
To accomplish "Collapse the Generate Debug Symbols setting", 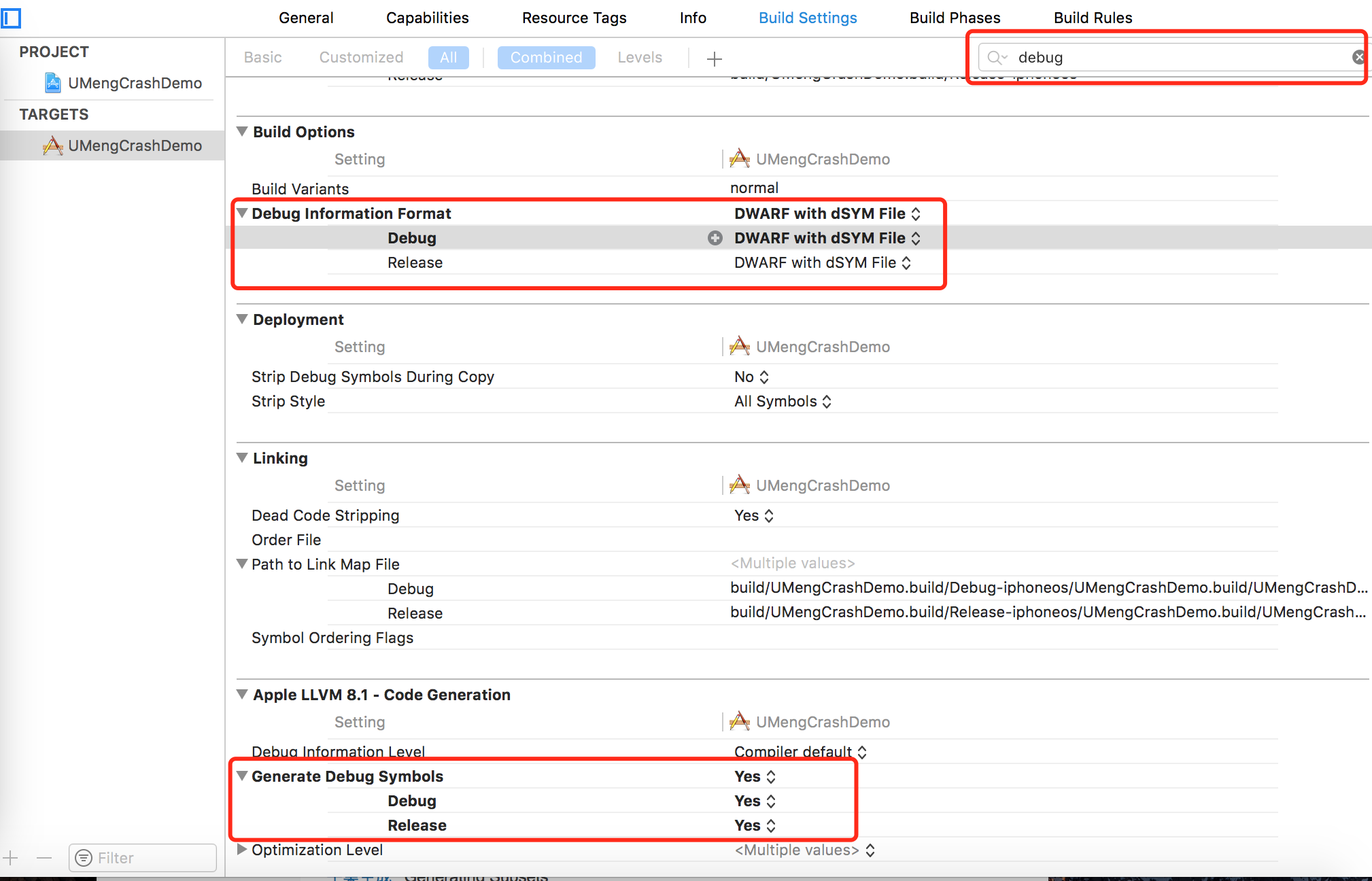I will 242,776.
